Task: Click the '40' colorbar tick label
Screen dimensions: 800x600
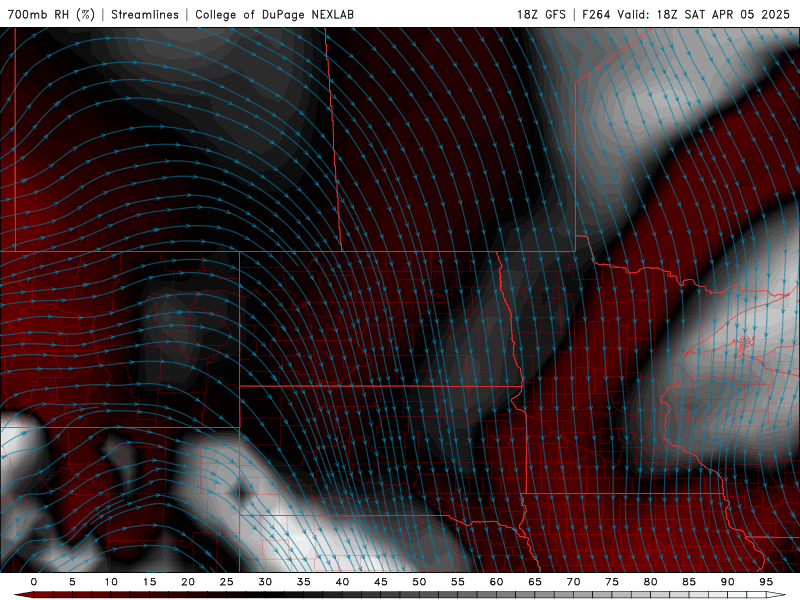Action: coord(342,582)
